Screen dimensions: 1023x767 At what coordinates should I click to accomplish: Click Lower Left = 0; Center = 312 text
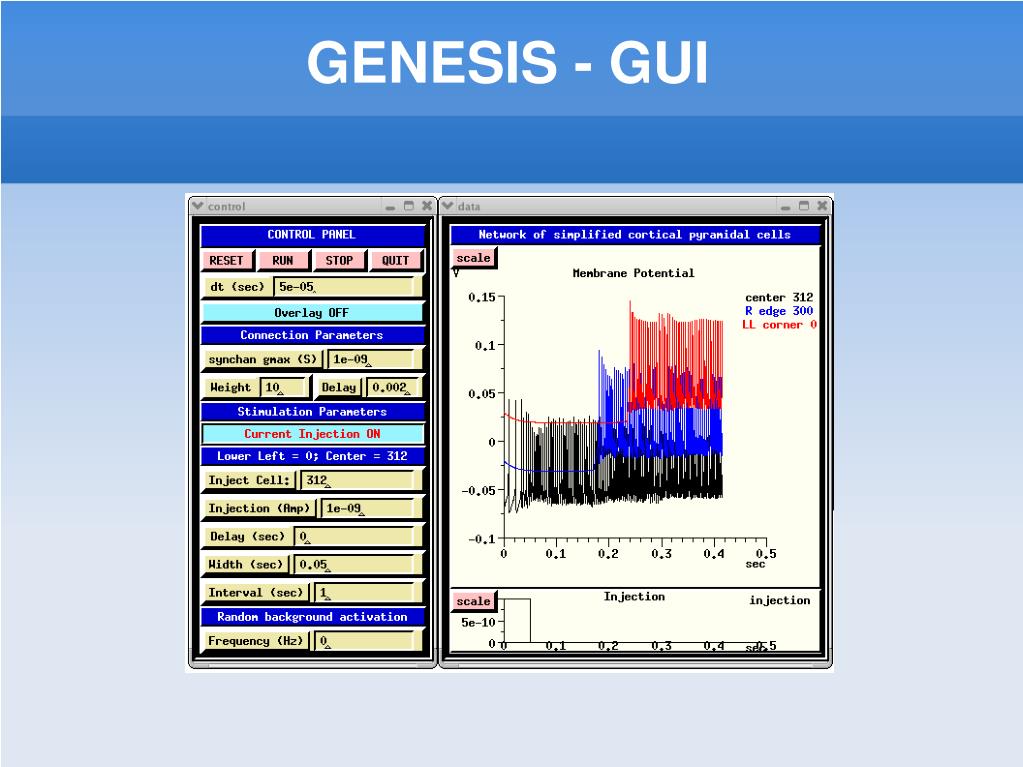[x=312, y=456]
